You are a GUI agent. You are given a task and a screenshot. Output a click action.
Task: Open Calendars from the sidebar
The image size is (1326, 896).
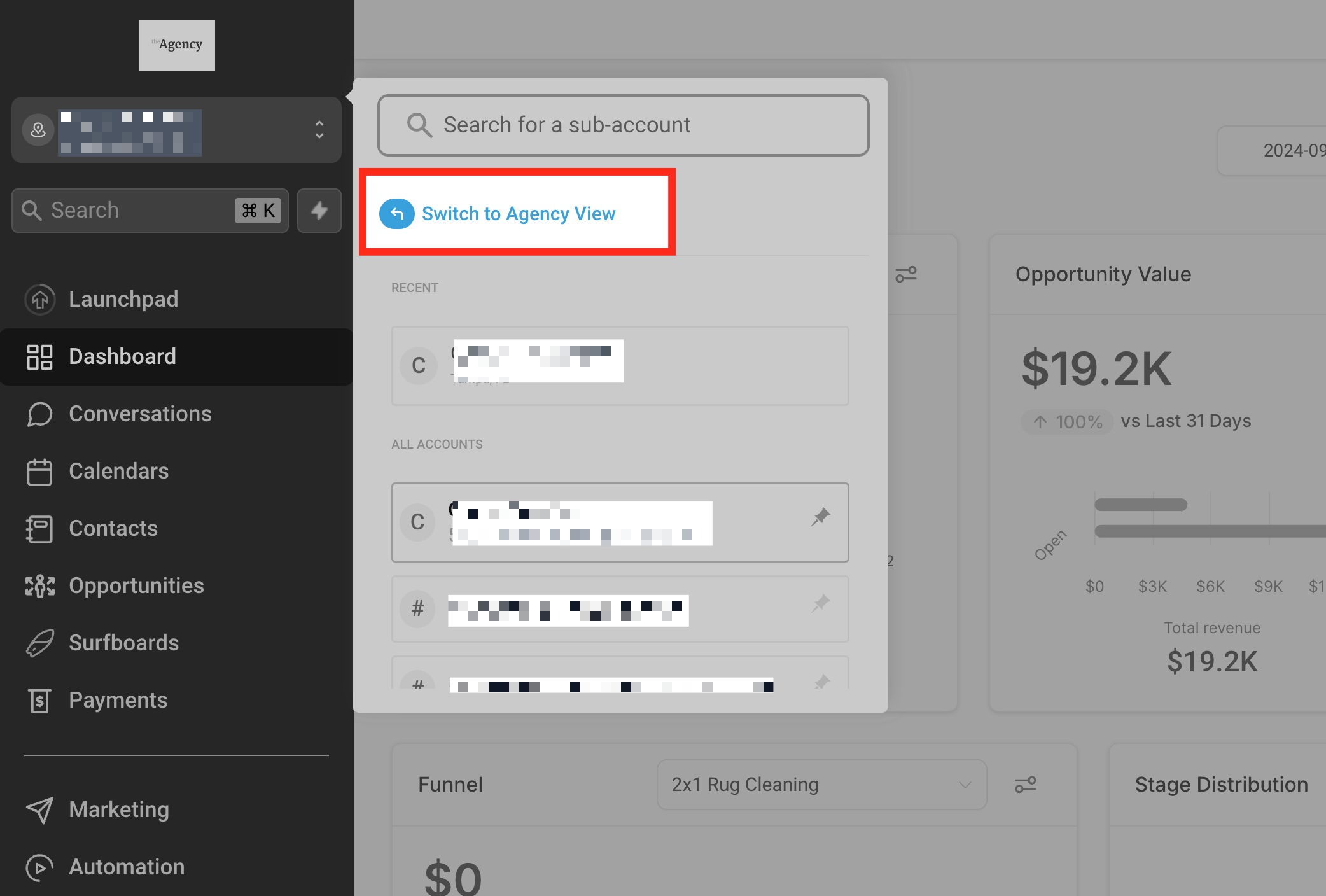point(118,471)
